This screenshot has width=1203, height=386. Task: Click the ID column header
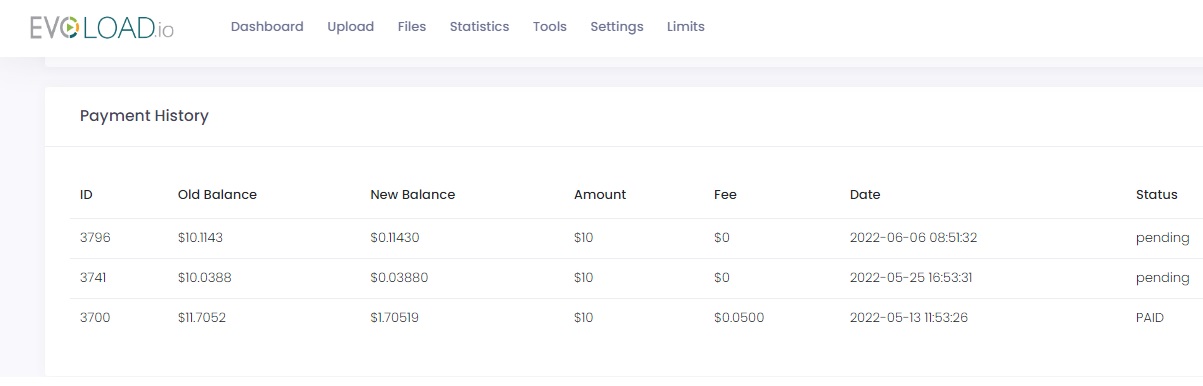86,195
